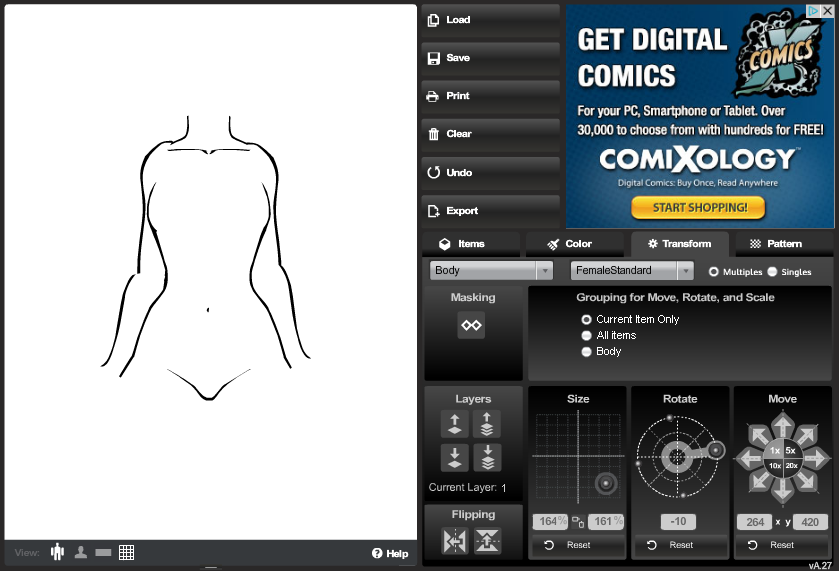Open the FemaleStandard set dropdown
840x572 pixels.
tap(632, 270)
